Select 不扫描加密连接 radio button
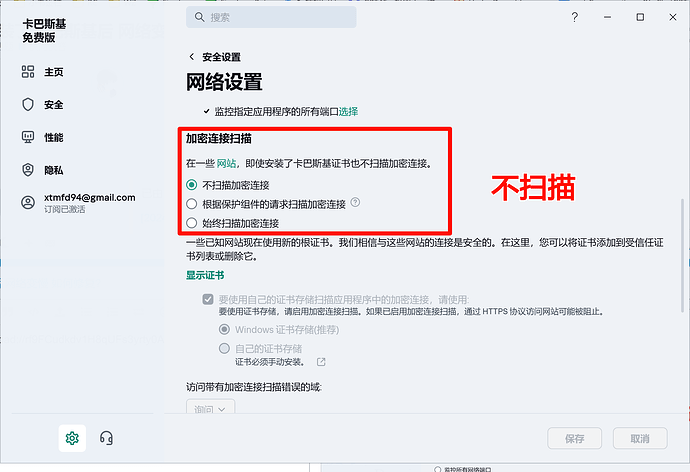This screenshot has height=472, width=690. pos(191,185)
